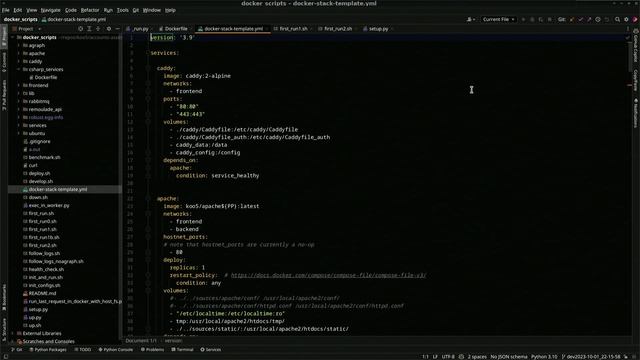
Task: Collapse the docker_scripts root folder
Action: pyautogui.click(x=13, y=38)
